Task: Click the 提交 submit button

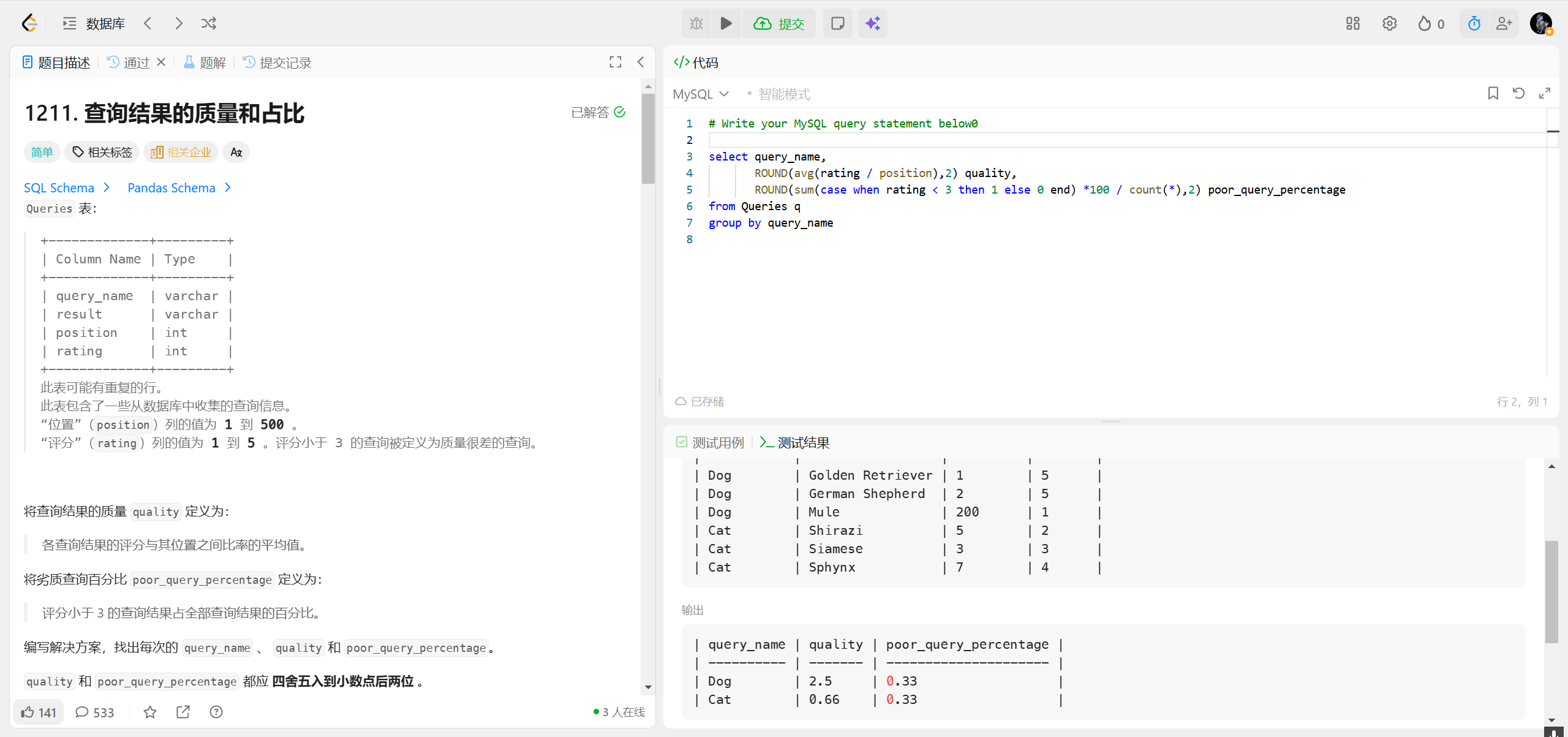Action: tap(779, 23)
